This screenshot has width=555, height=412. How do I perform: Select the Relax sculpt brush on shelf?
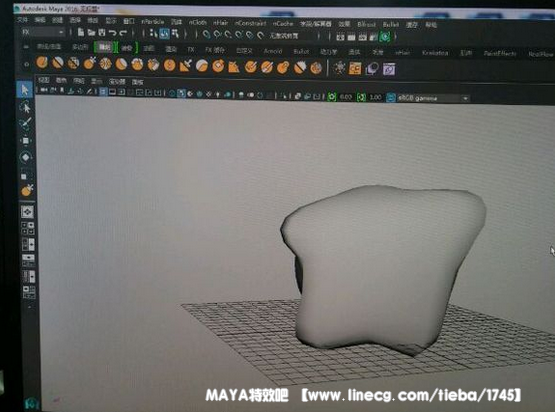click(x=73, y=63)
